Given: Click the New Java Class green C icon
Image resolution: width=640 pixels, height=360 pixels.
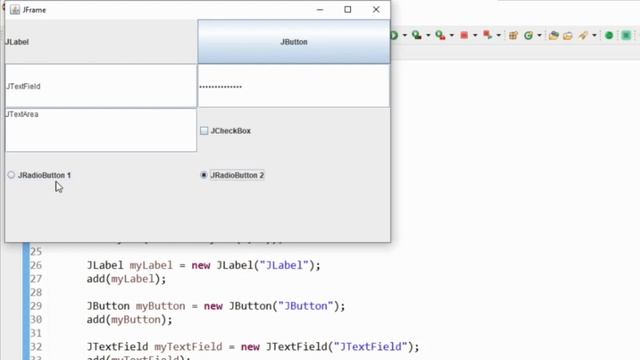Looking at the screenshot, I should point(529,36).
